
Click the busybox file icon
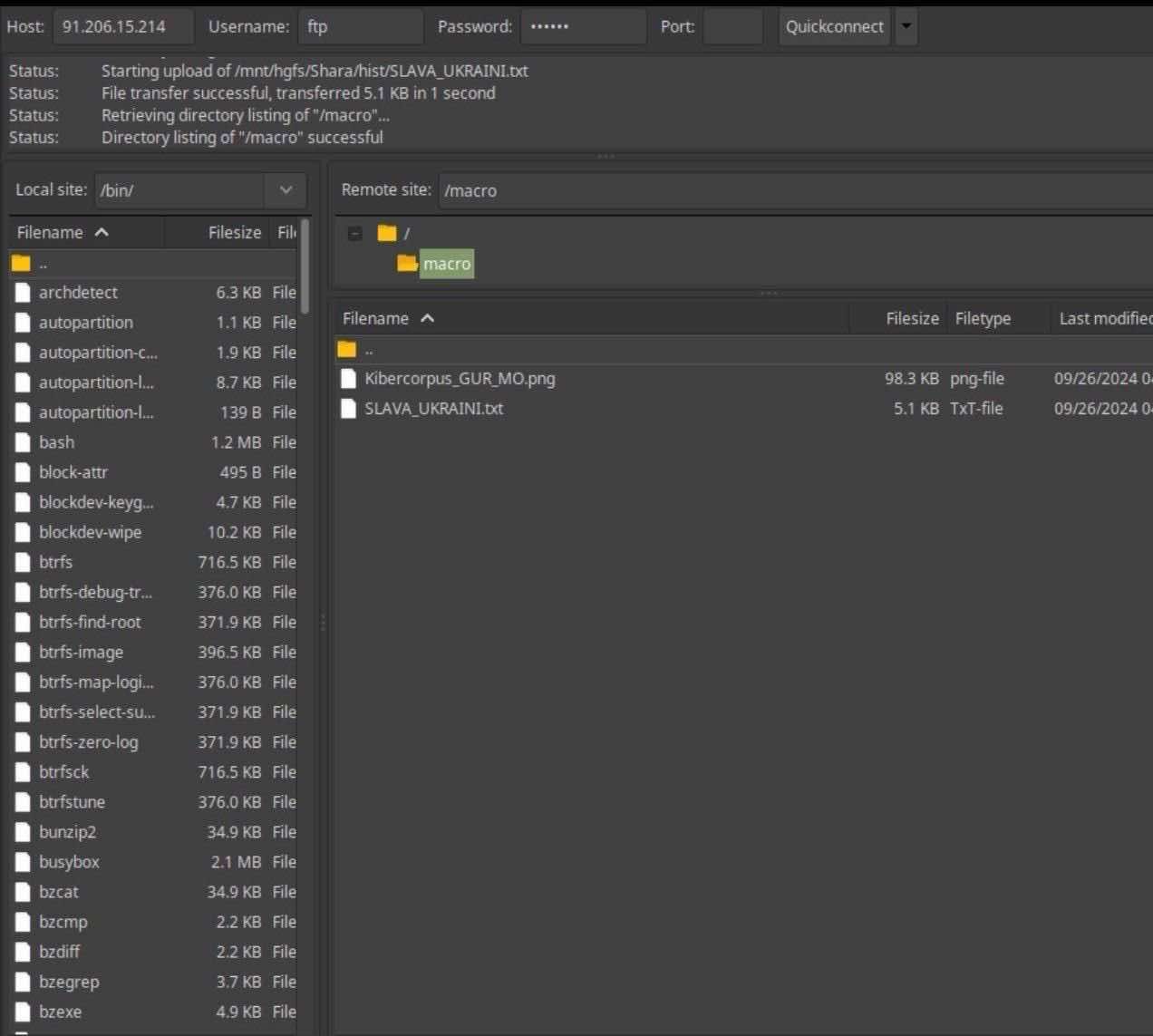[x=23, y=862]
